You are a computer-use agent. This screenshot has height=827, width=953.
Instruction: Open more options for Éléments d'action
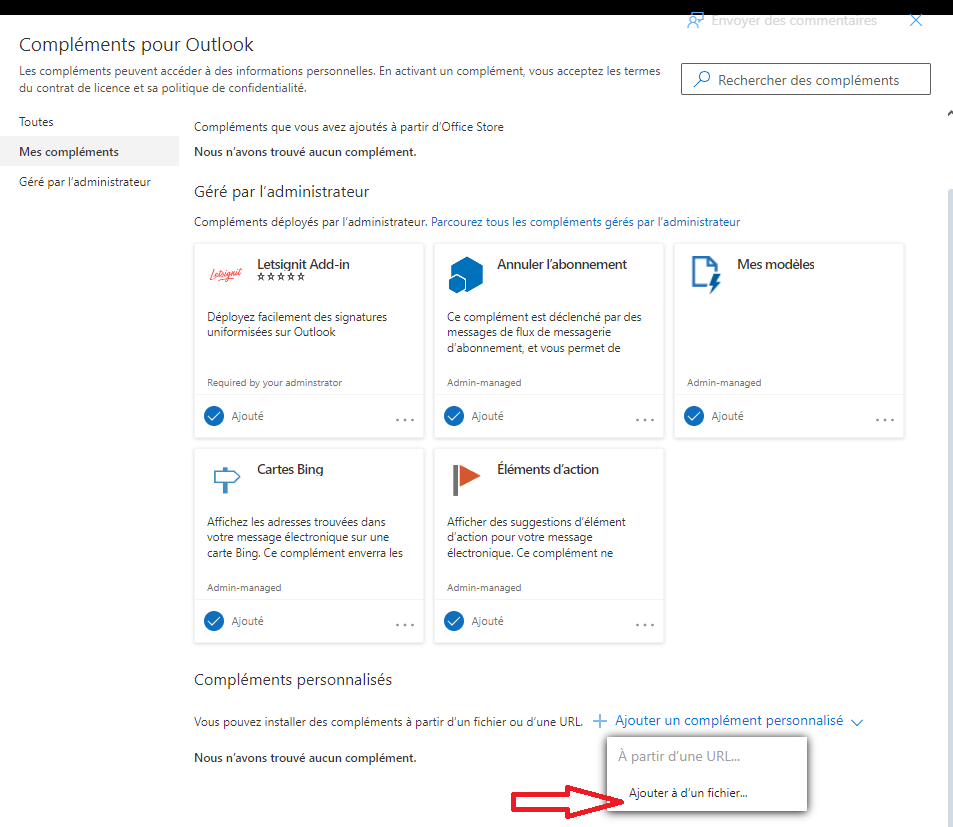[x=645, y=624]
